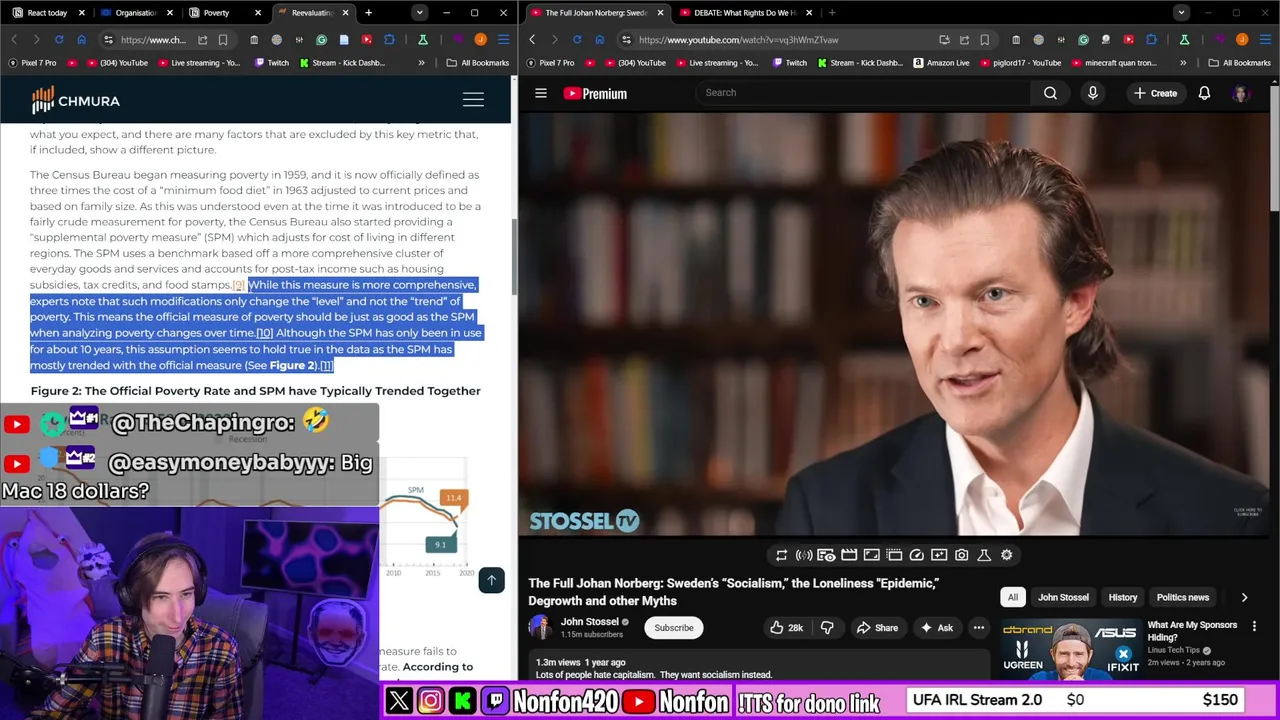Click YouTube address bar URL

coord(739,40)
